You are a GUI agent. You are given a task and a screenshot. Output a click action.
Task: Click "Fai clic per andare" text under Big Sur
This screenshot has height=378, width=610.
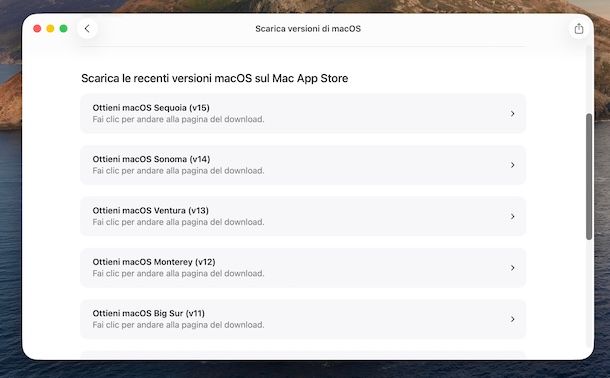point(128,325)
